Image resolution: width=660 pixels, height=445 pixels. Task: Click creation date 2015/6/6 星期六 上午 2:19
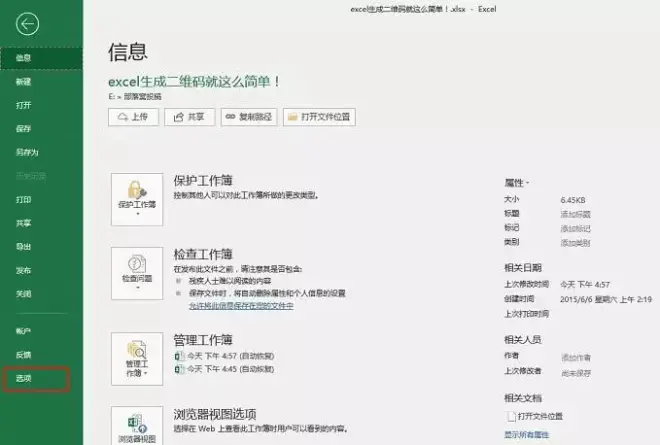(x=606, y=299)
